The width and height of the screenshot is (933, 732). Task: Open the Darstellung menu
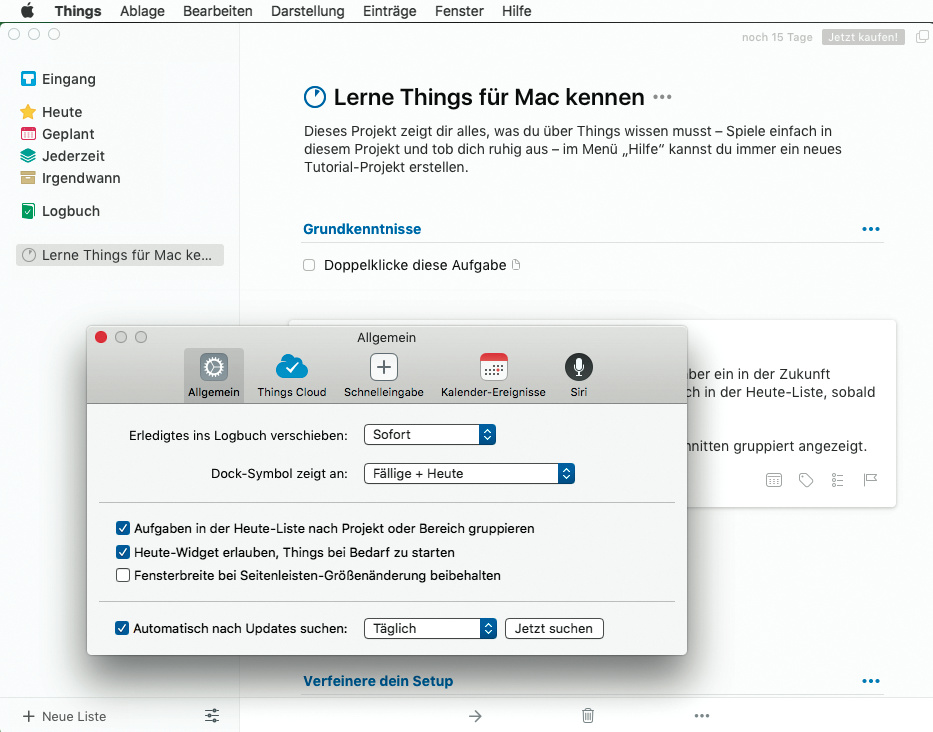pyautogui.click(x=307, y=11)
